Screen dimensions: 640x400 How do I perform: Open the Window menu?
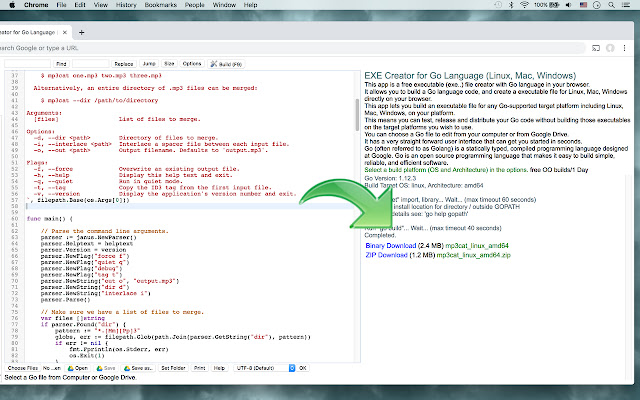click(224, 5)
